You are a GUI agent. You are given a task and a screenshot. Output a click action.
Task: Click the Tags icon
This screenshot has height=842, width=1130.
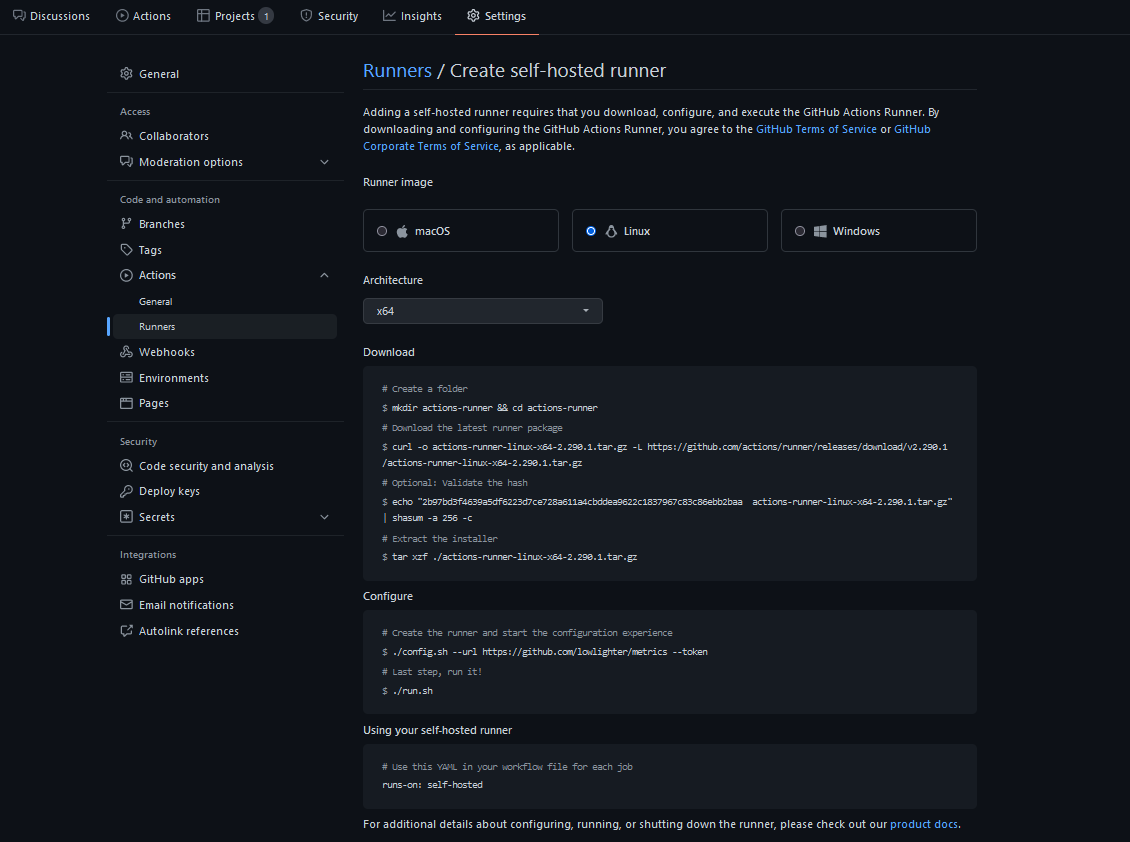pos(127,249)
